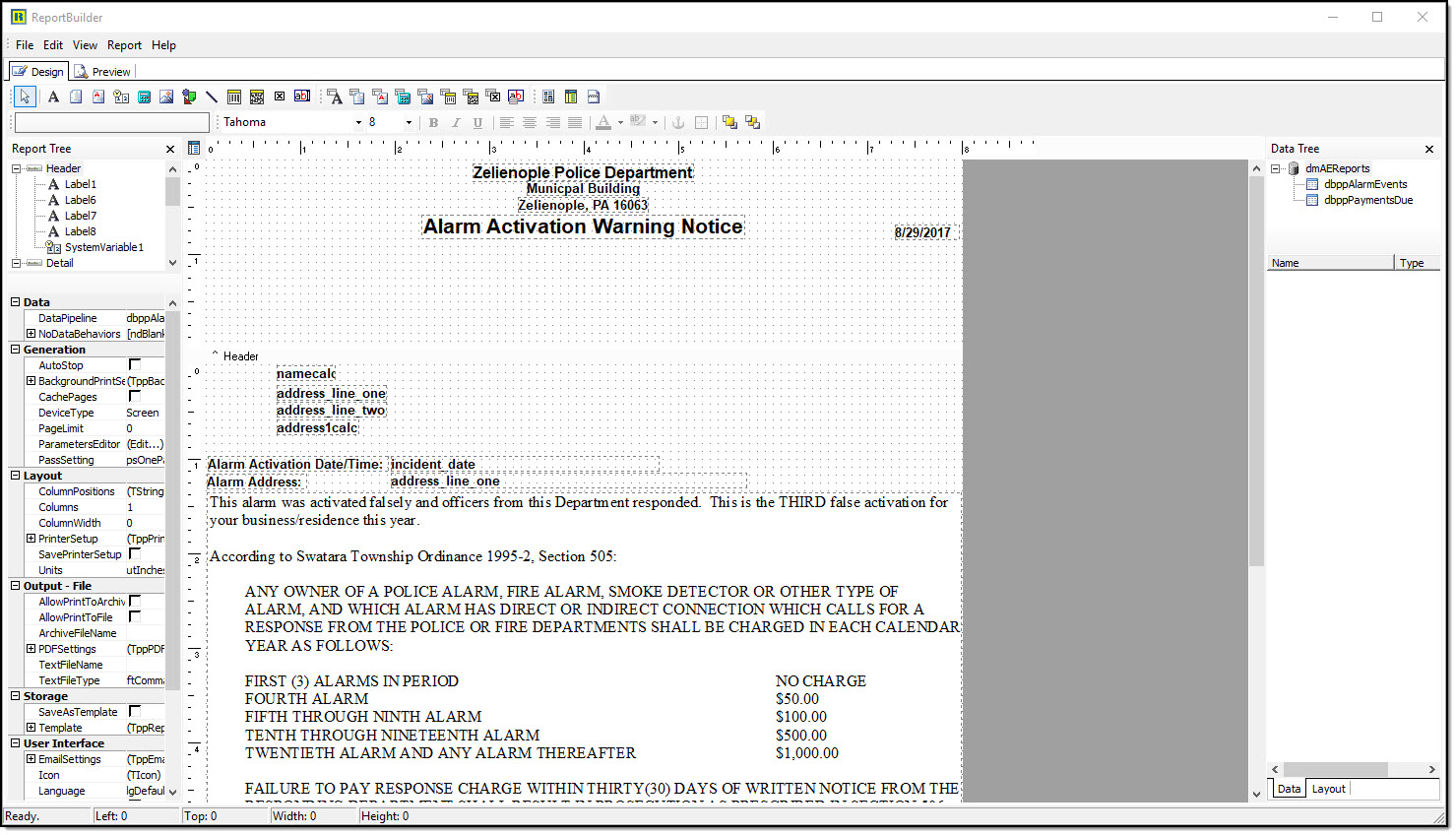
Task: Select the Shape component tool
Action: click(x=189, y=96)
